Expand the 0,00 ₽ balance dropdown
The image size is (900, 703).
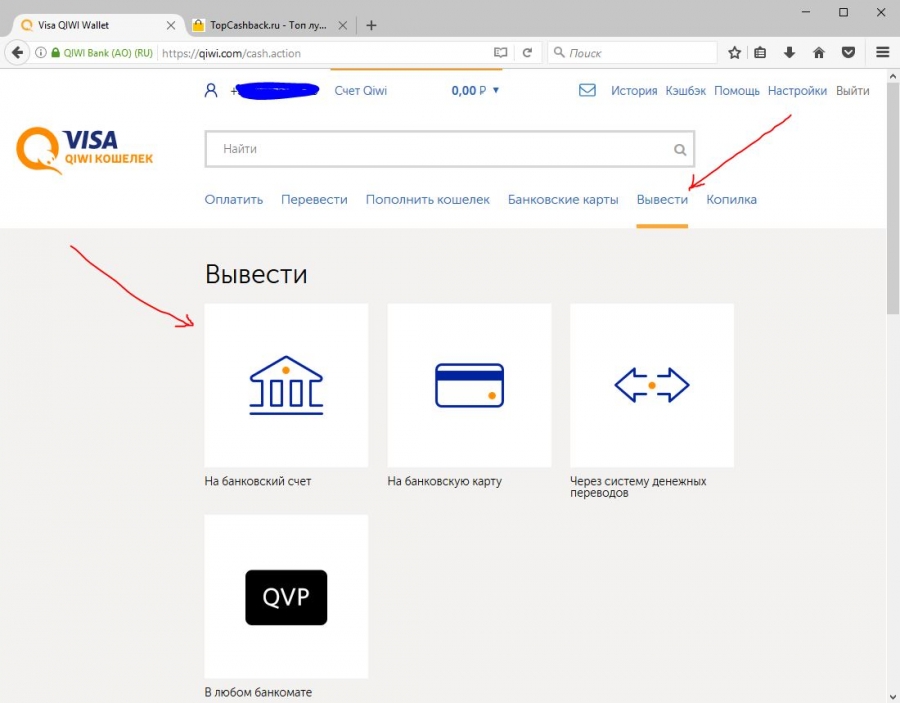click(496, 90)
